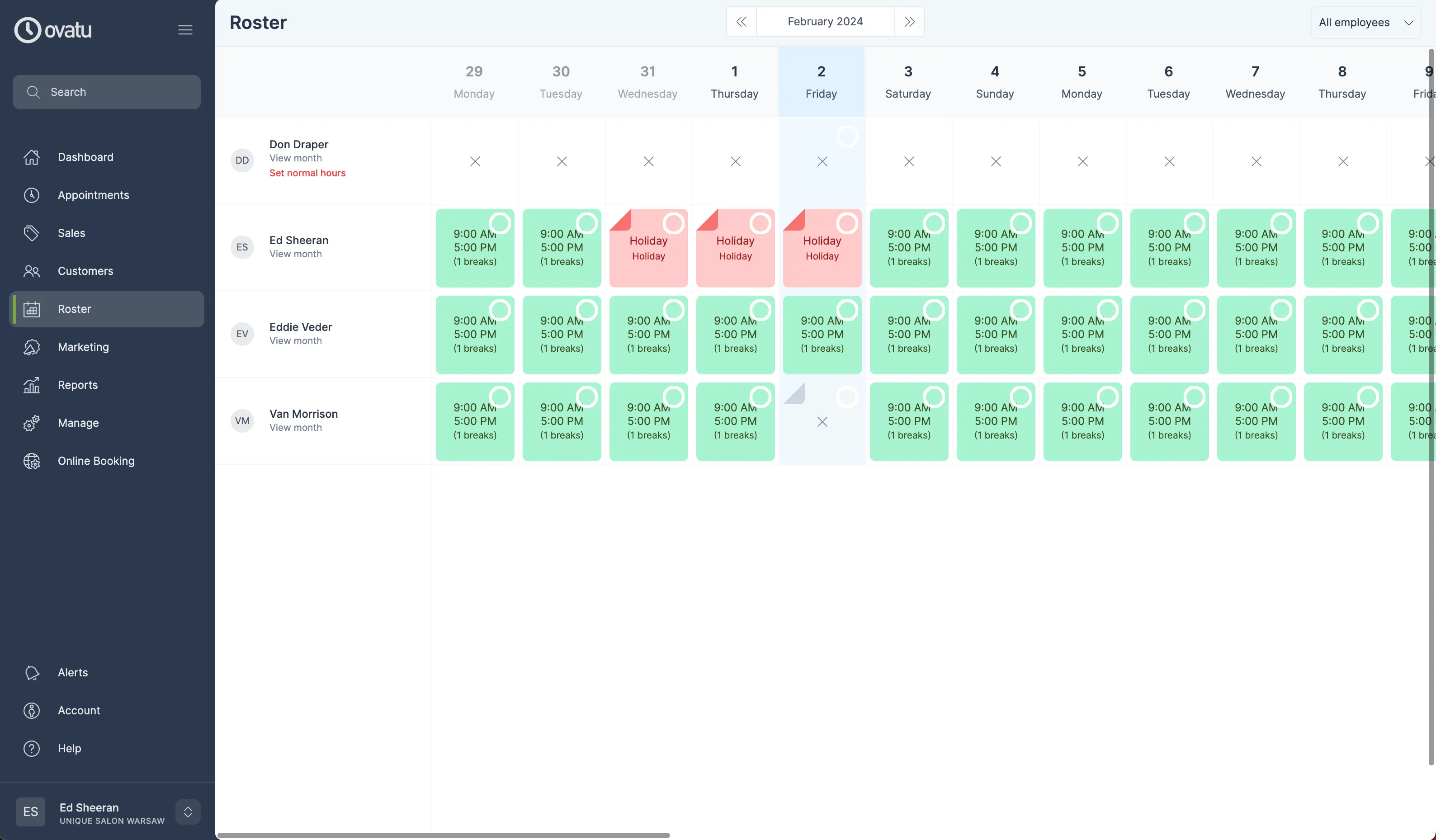Select Ed Sheeran's Holiday shift on Wednesday 31

675,223
